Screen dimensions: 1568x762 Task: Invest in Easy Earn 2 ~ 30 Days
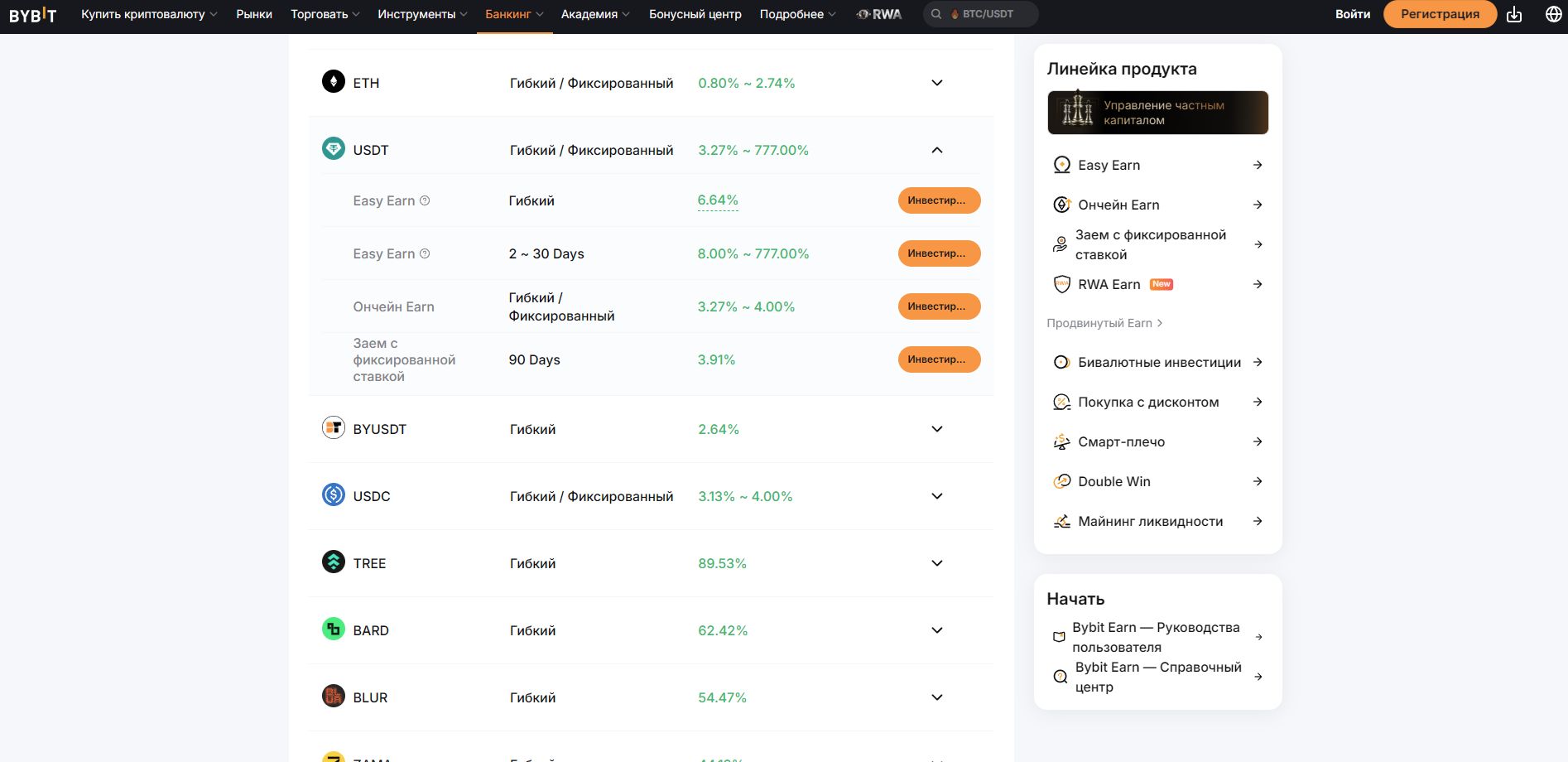pos(939,253)
